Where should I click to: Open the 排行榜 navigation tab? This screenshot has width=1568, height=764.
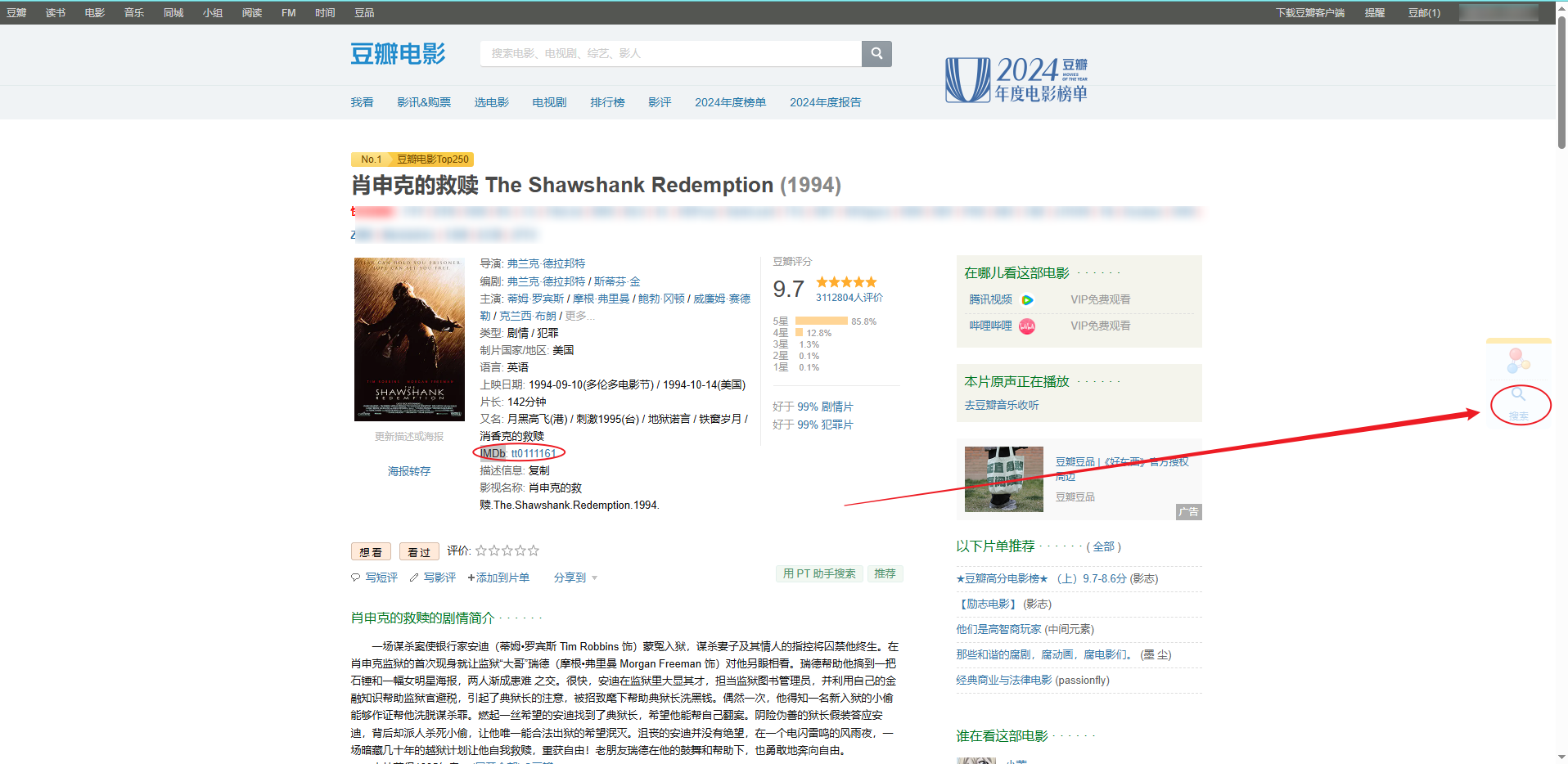point(607,102)
